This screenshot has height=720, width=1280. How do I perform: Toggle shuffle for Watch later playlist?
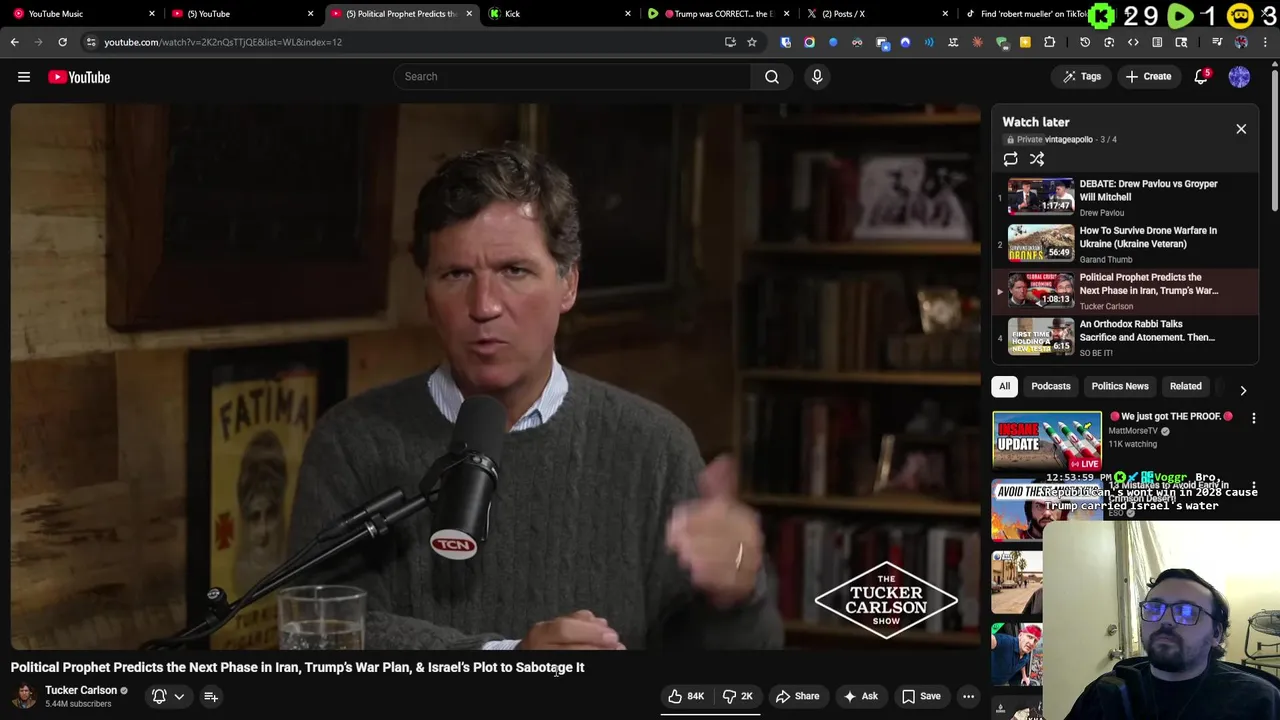tap(1037, 160)
